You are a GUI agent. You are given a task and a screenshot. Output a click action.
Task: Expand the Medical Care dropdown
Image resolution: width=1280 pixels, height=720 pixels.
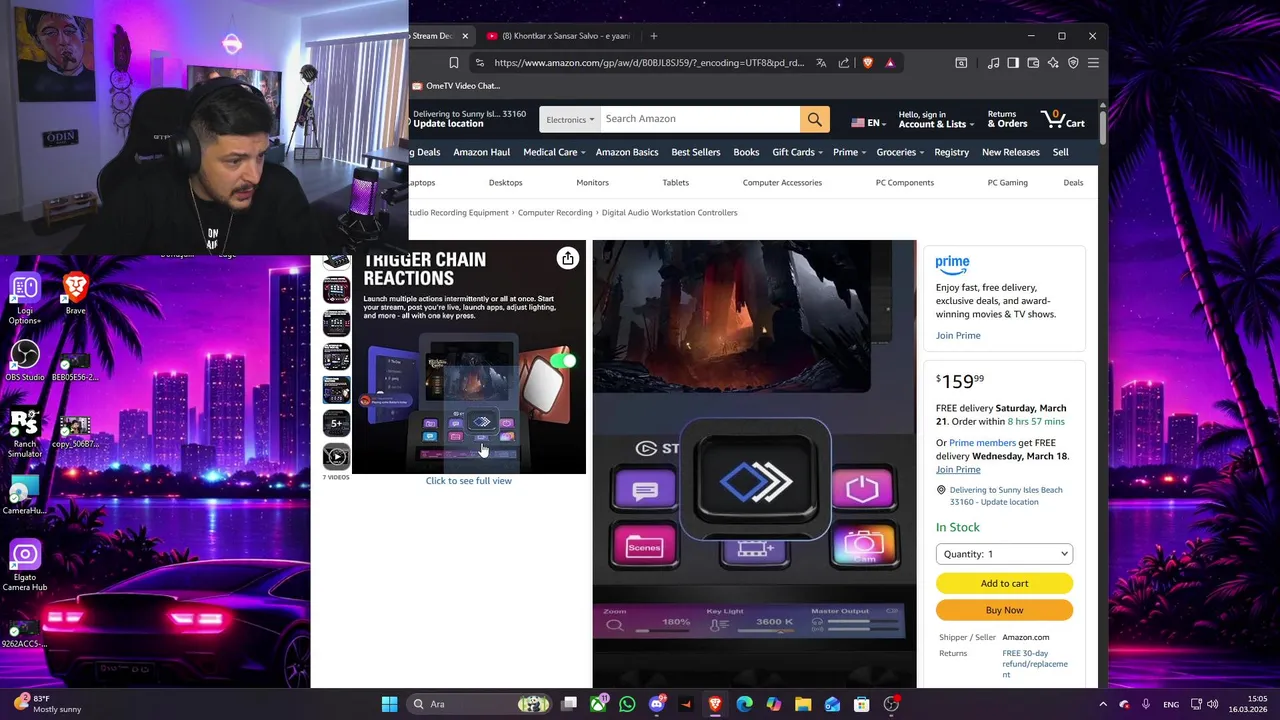tap(553, 152)
